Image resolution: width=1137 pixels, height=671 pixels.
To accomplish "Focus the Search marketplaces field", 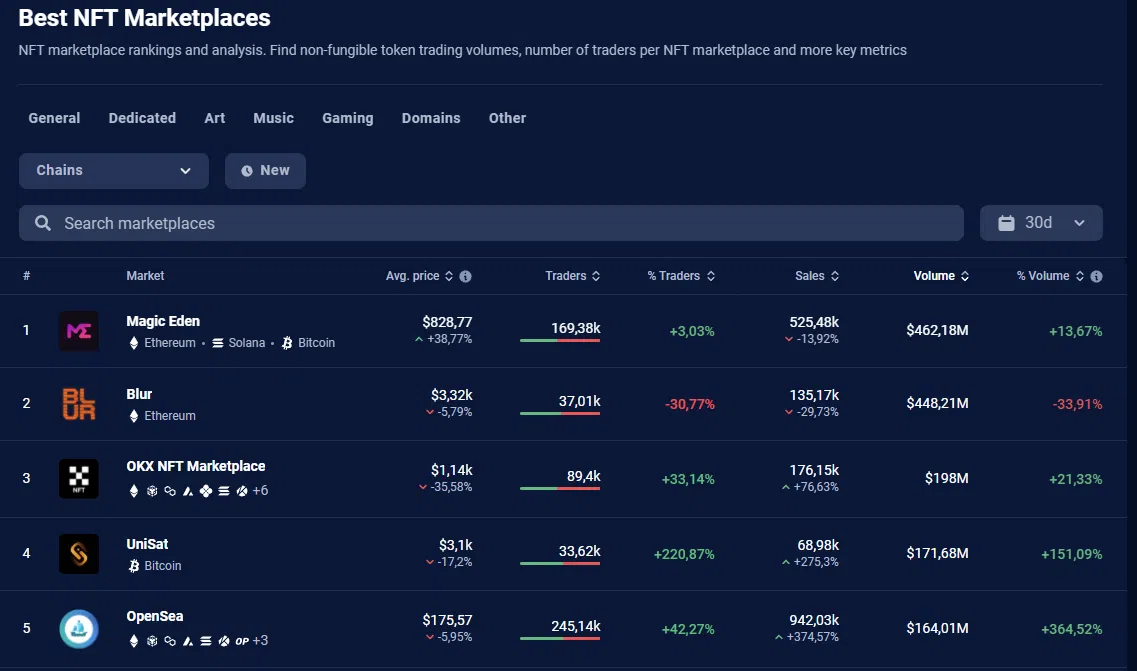I will (x=491, y=223).
